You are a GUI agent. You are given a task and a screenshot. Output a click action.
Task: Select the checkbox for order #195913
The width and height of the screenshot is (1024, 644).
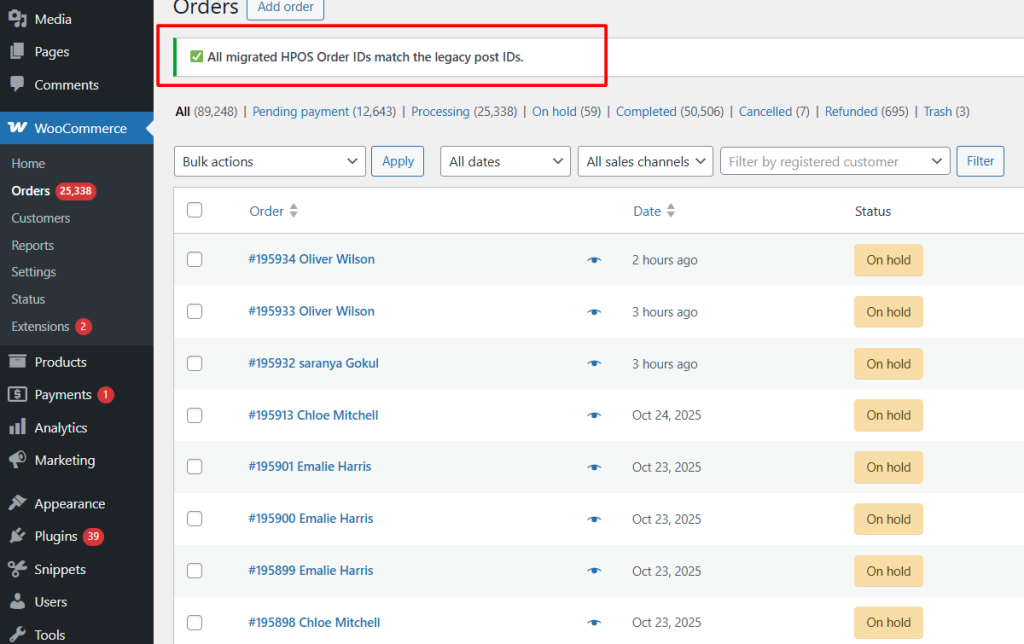tap(195, 415)
